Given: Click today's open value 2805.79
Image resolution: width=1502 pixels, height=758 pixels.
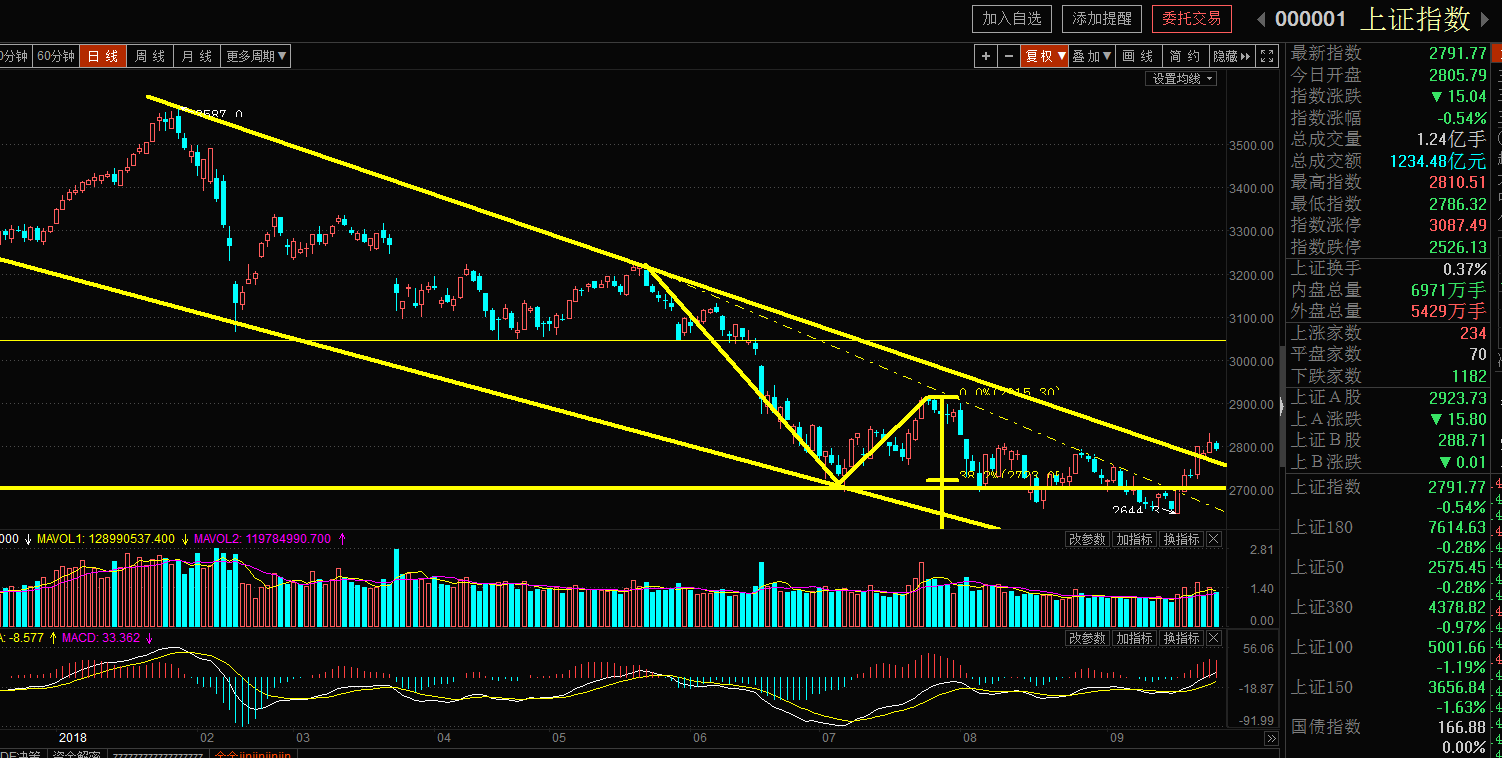Looking at the screenshot, I should coord(1458,75).
